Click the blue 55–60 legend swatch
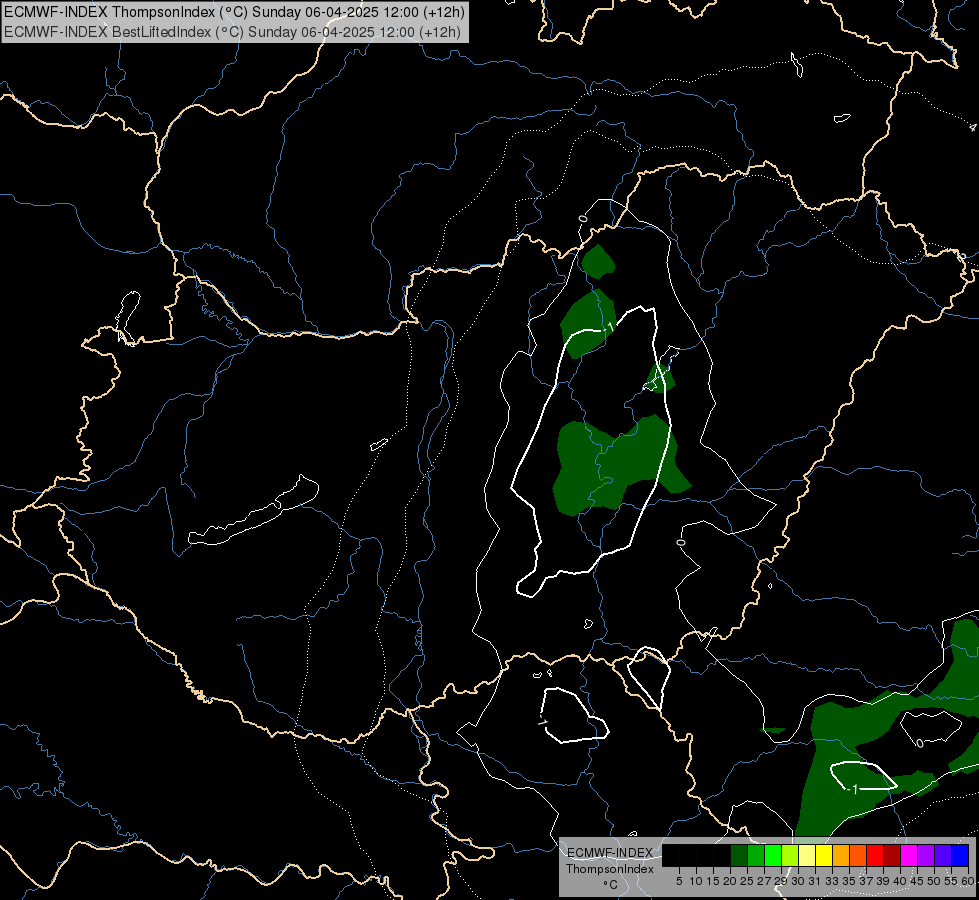Image resolution: width=979 pixels, height=900 pixels. [x=960, y=855]
